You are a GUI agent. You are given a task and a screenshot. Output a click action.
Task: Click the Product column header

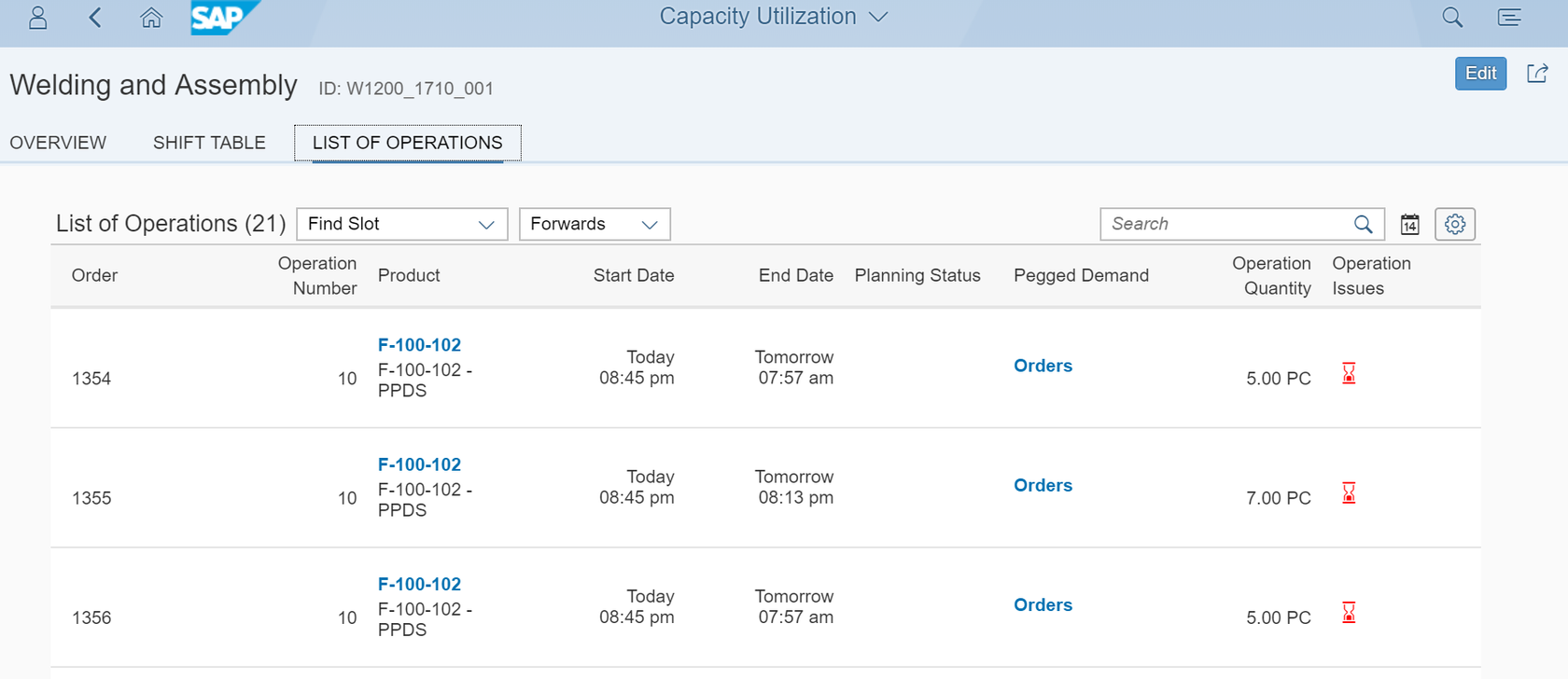tap(409, 275)
